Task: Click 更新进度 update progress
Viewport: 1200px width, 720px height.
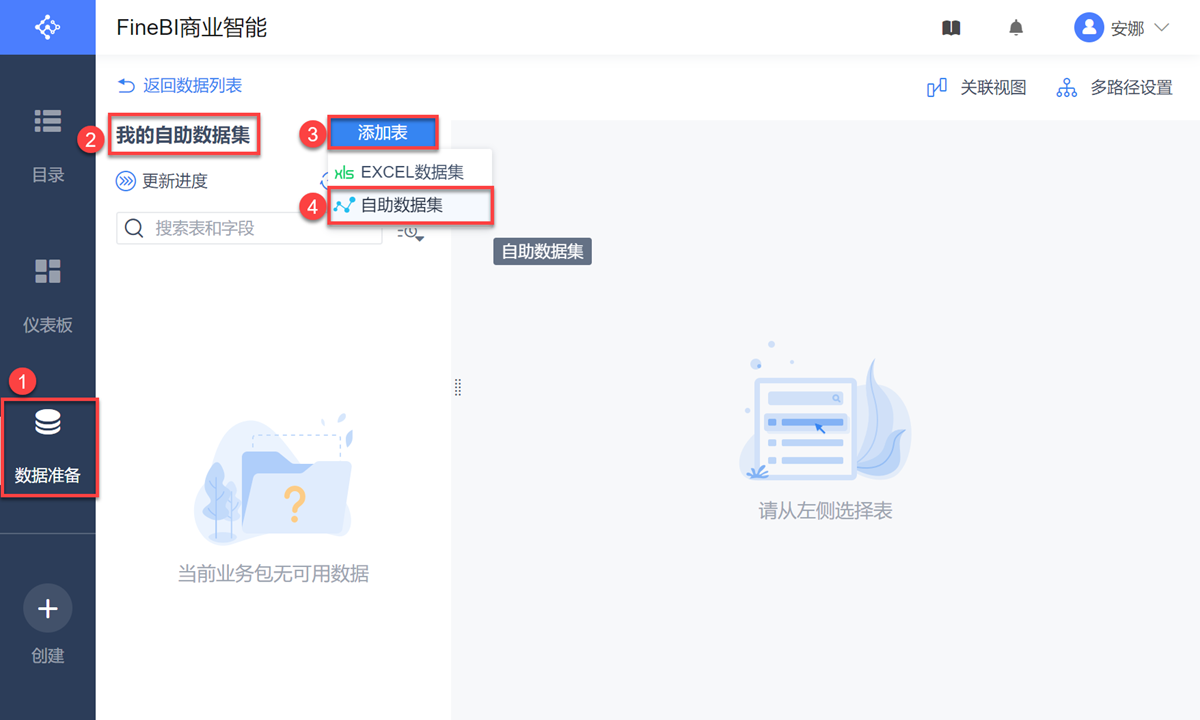Action: (162, 181)
